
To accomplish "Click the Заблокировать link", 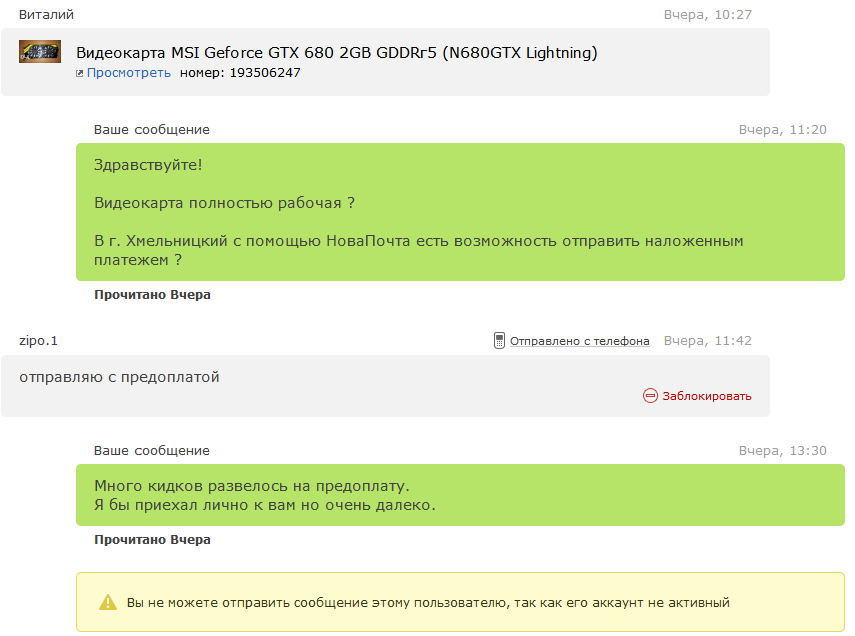I will [707, 396].
